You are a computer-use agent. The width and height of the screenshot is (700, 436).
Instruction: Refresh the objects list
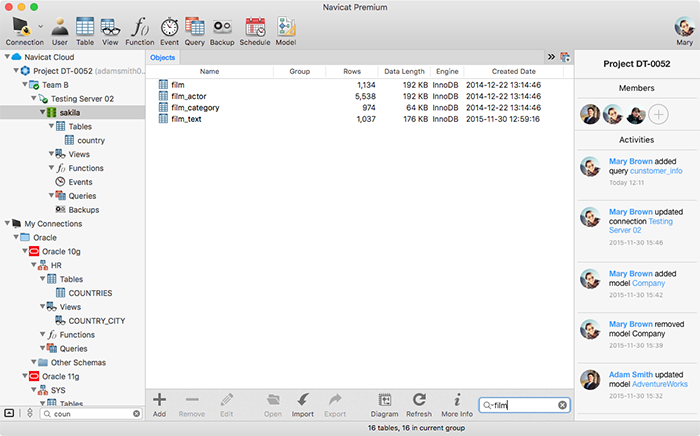pos(419,405)
